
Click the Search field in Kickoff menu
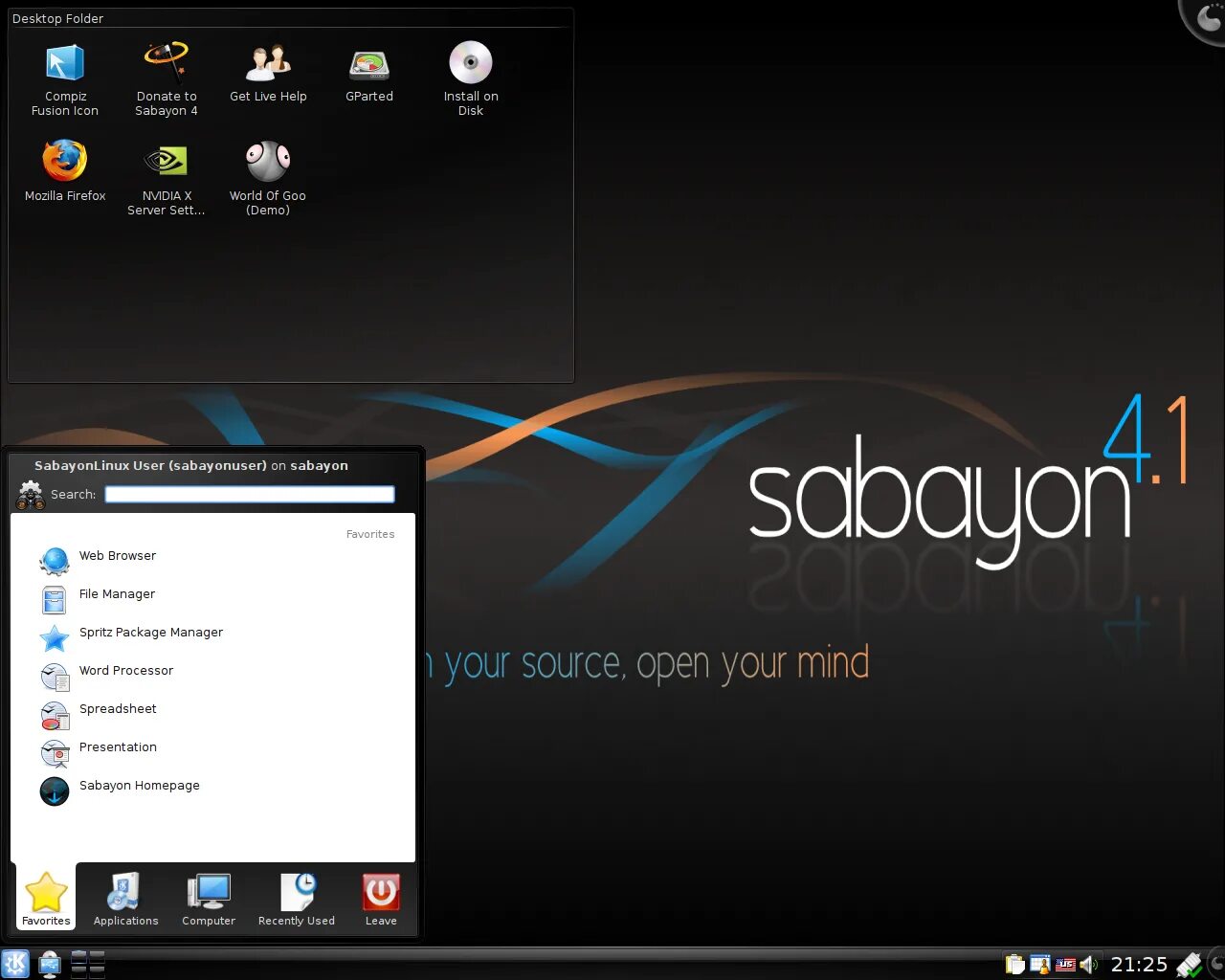tap(250, 494)
